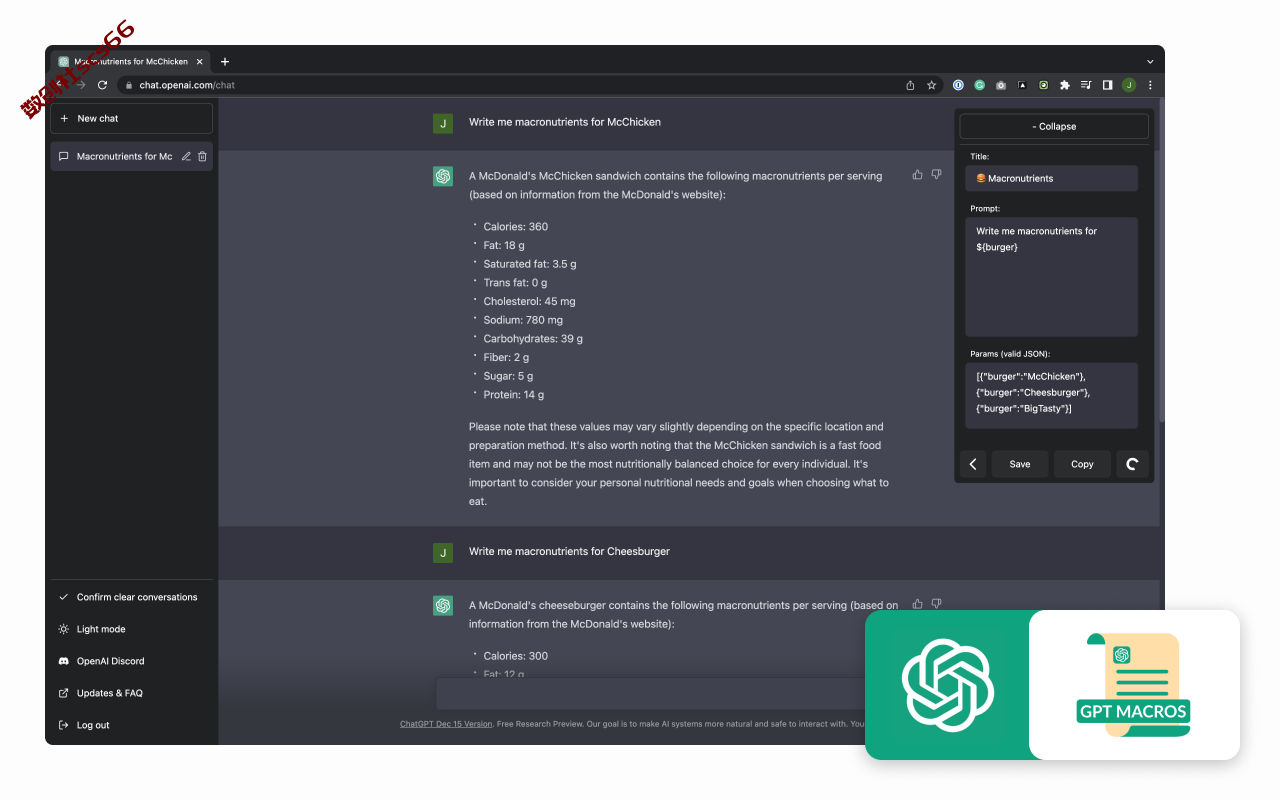Reload the page

click(x=102, y=85)
